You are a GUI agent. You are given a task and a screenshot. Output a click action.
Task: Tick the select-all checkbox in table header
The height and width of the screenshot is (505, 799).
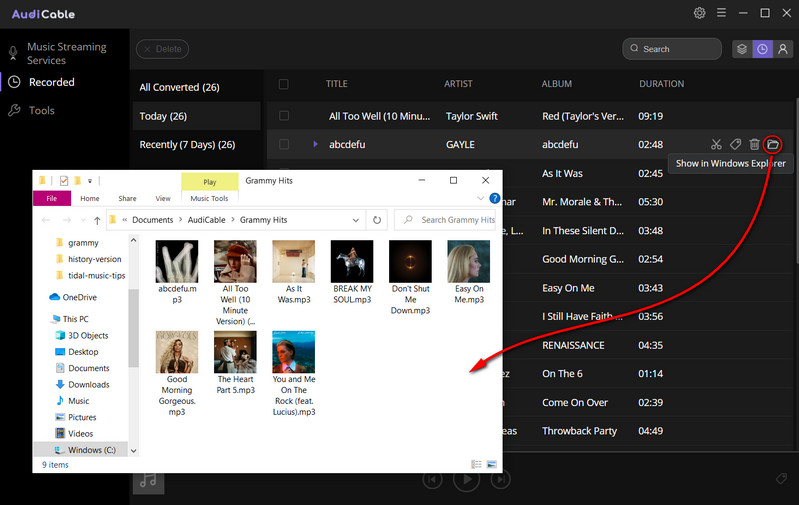coord(284,84)
